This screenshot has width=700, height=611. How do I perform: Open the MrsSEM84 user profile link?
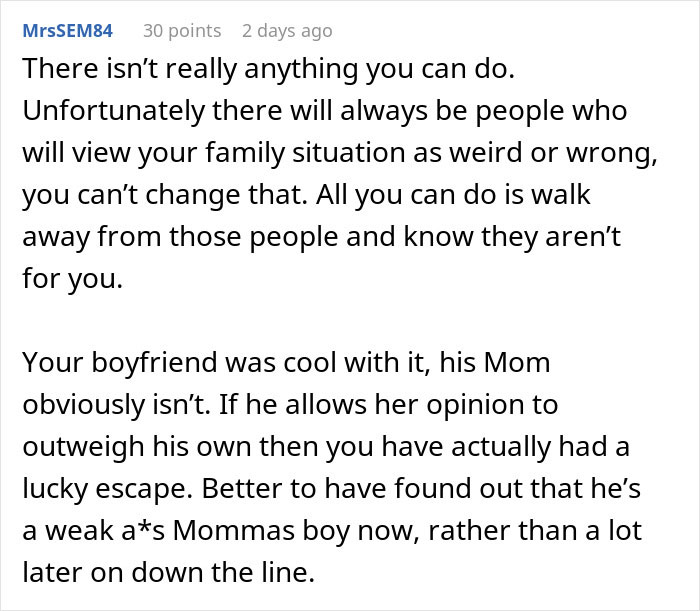pyautogui.click(x=67, y=31)
